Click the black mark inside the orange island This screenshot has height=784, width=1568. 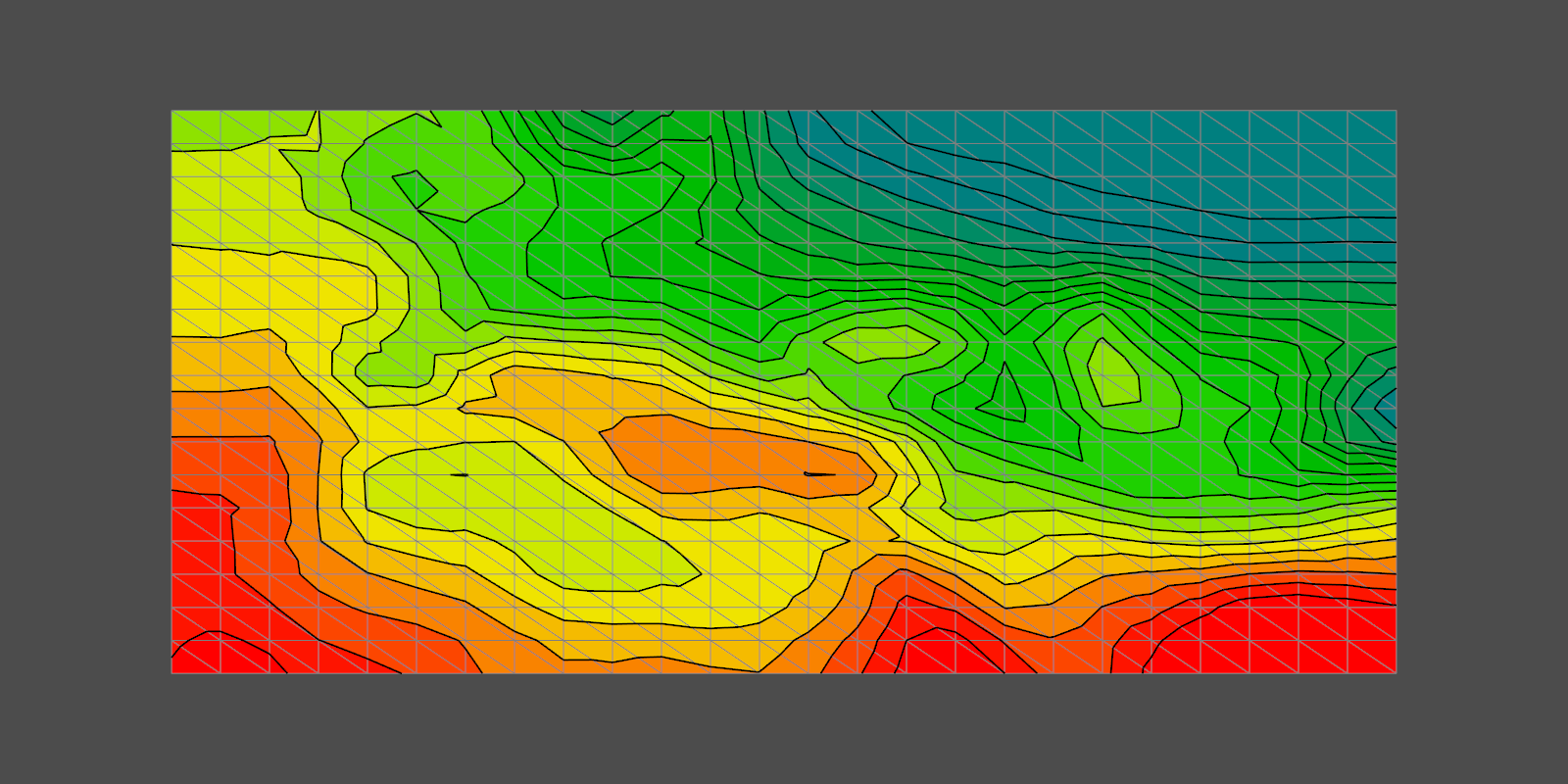[818, 474]
